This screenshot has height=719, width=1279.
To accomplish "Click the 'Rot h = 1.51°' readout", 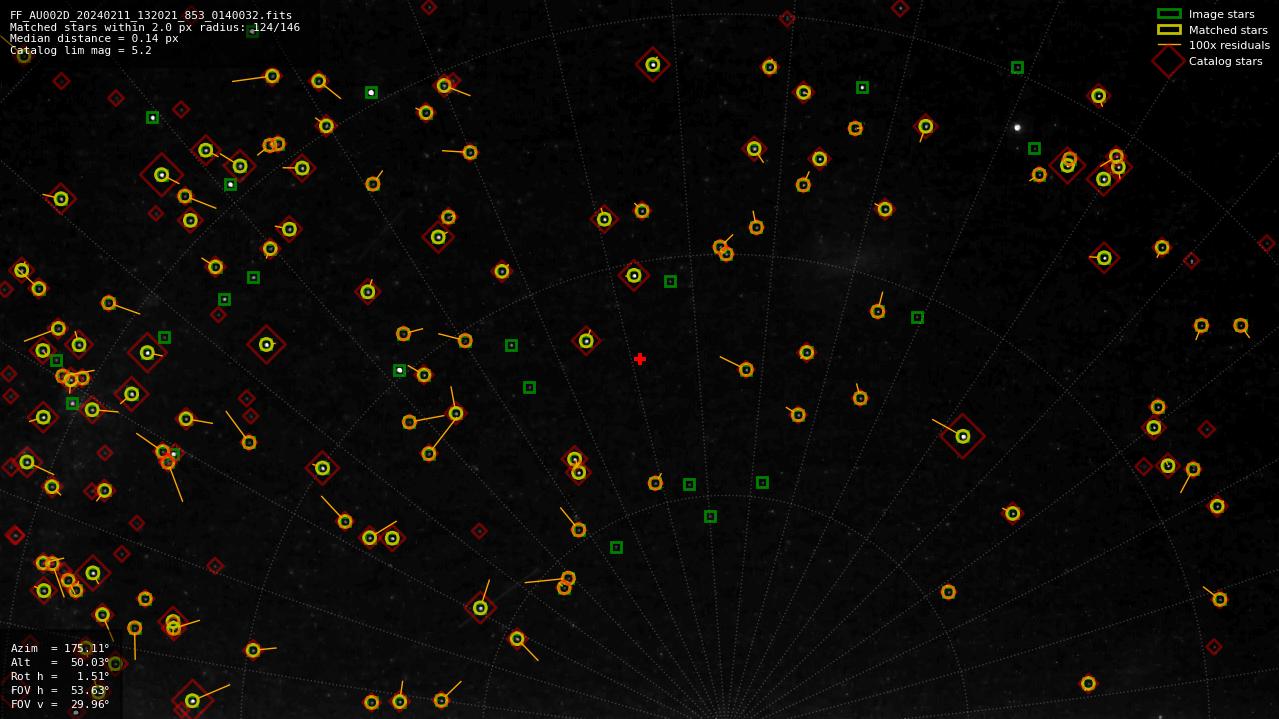I will (60, 676).
